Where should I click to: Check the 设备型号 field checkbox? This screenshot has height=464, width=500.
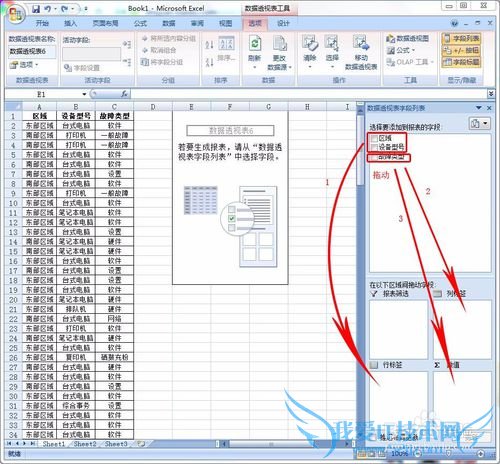tap(375, 147)
